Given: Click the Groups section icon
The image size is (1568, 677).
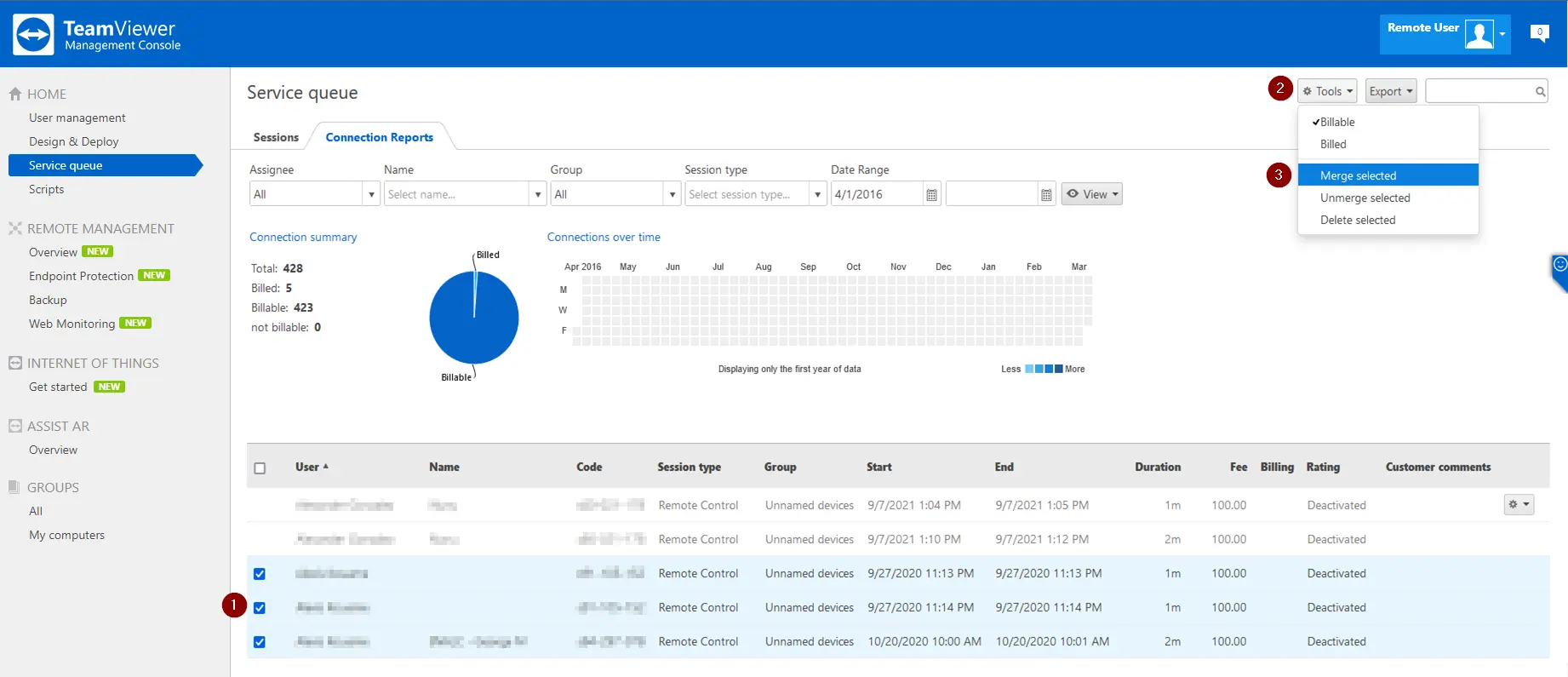Looking at the screenshot, I should click(14, 487).
